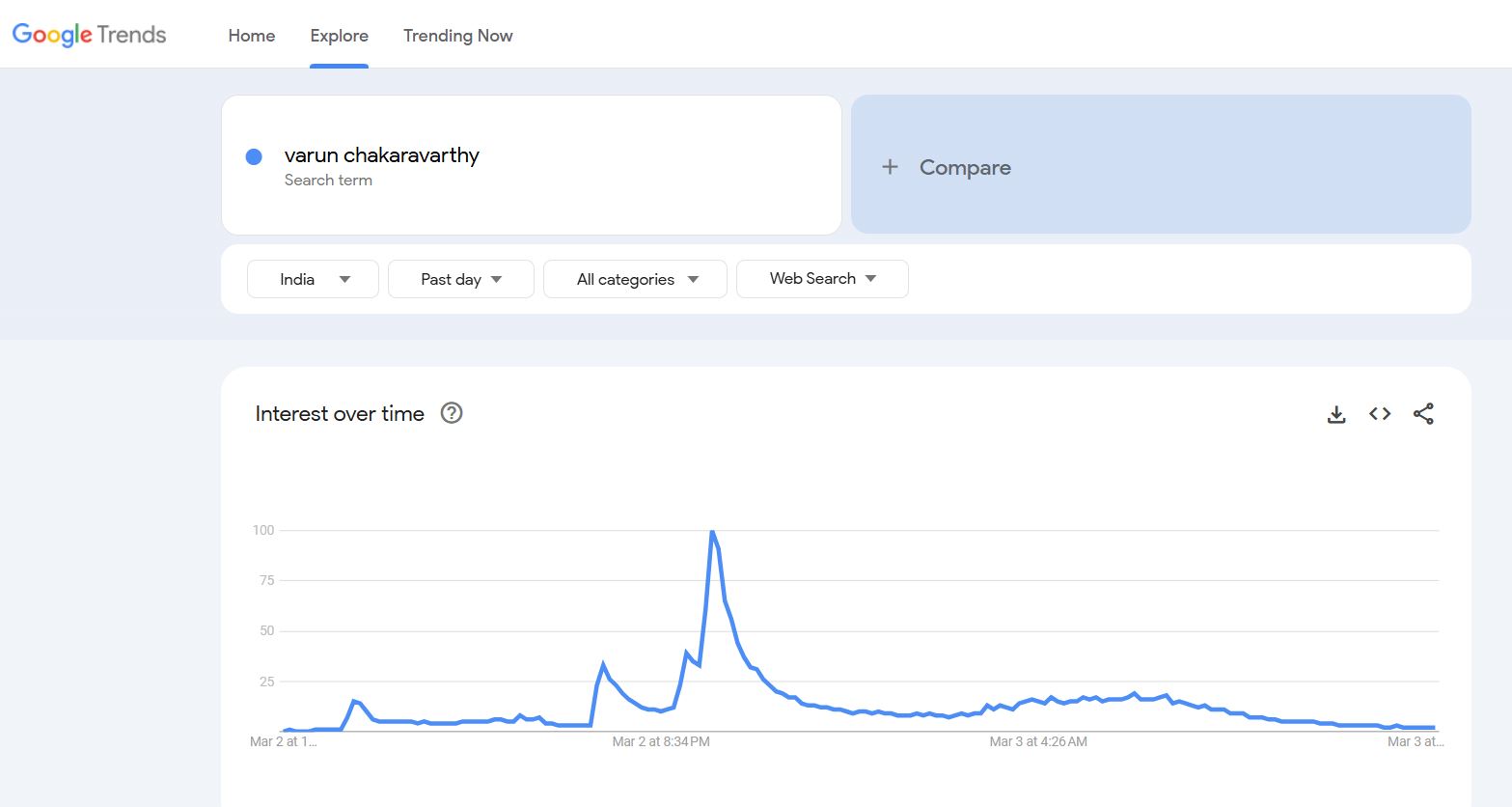
Task: Click the blue dot beside the search term
Action: (x=254, y=156)
